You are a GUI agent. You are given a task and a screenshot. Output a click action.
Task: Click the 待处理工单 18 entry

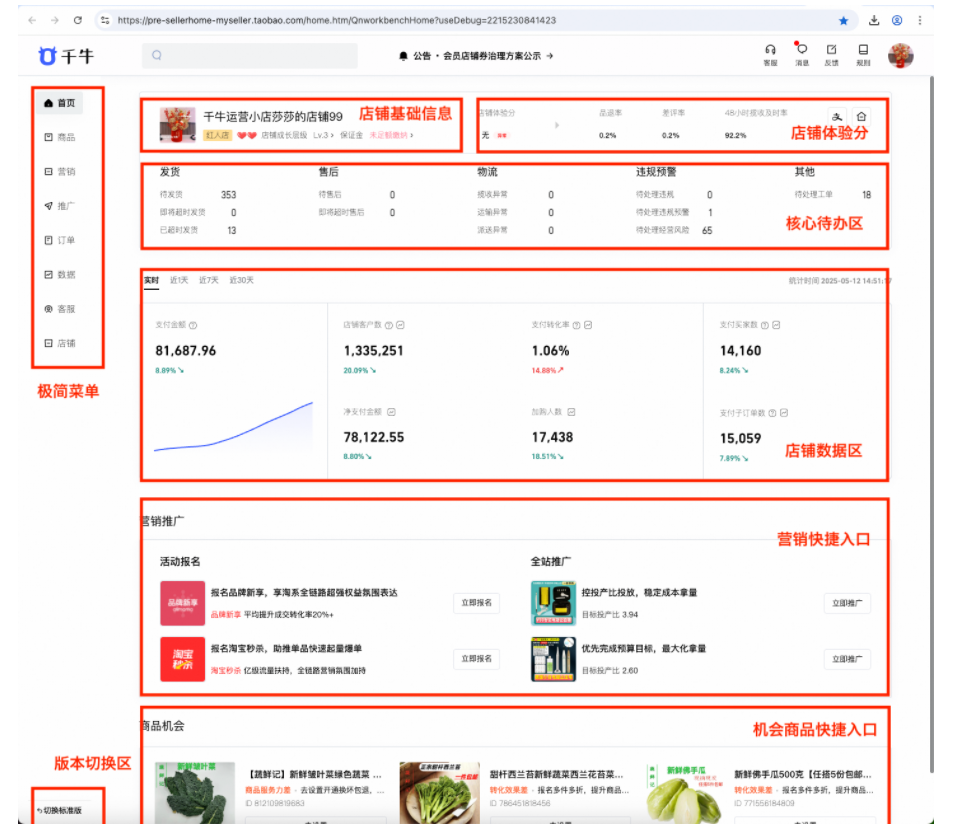coord(833,195)
